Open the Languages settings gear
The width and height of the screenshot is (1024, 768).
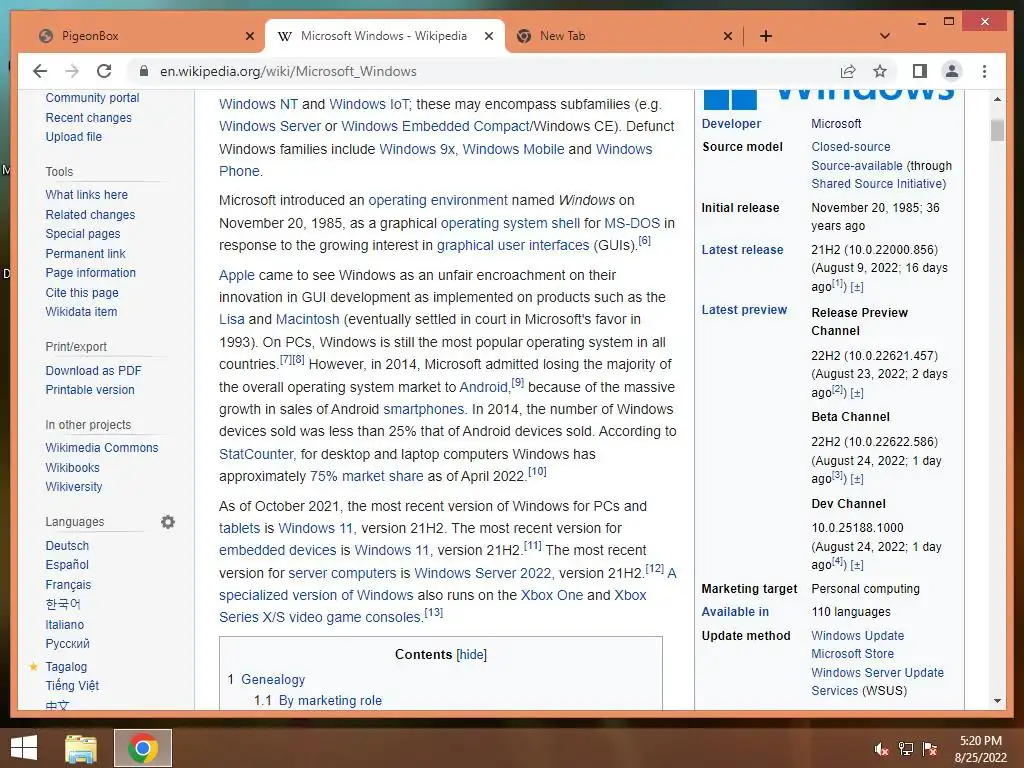(x=168, y=522)
